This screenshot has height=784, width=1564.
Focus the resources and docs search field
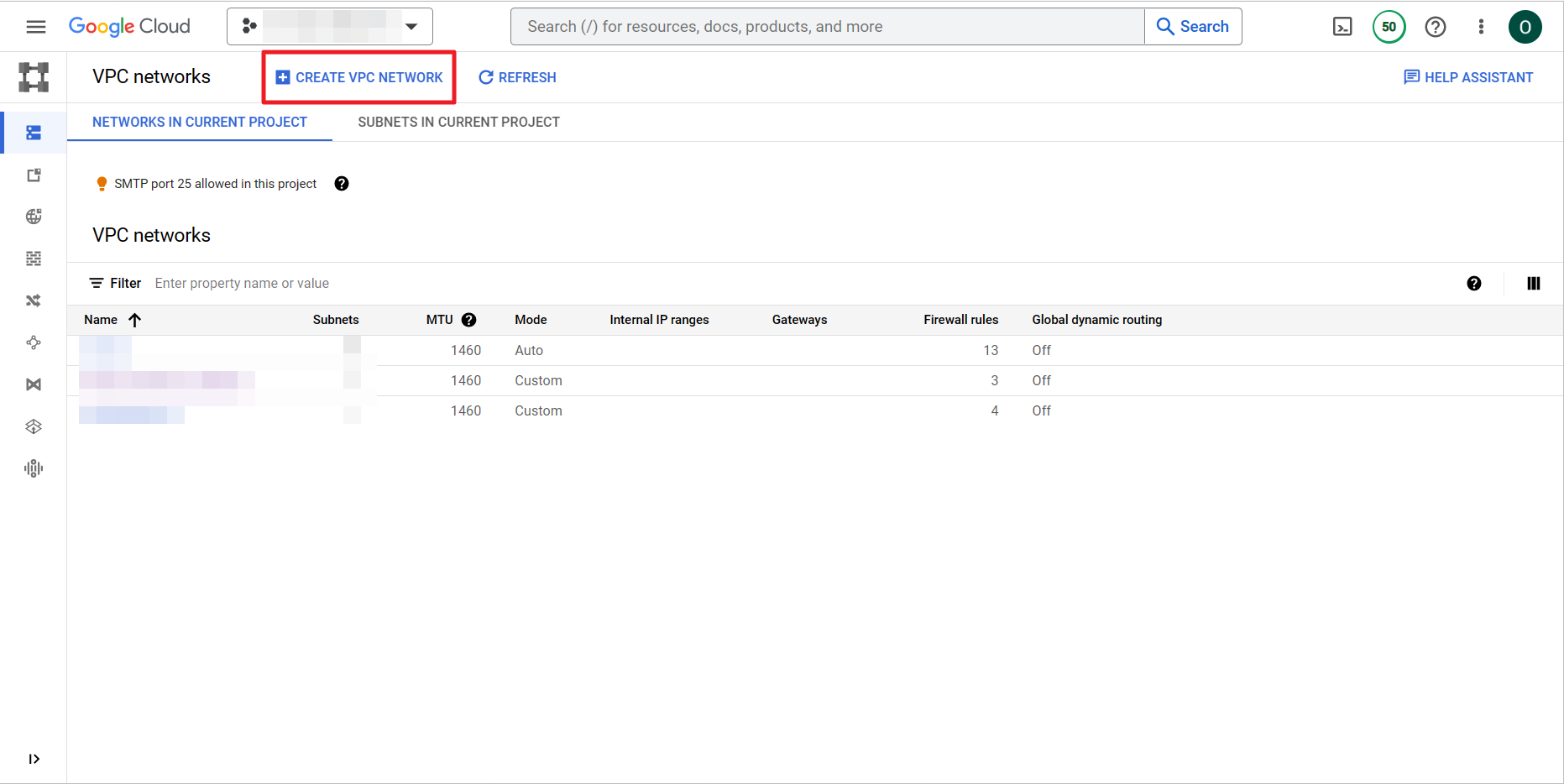point(827,27)
